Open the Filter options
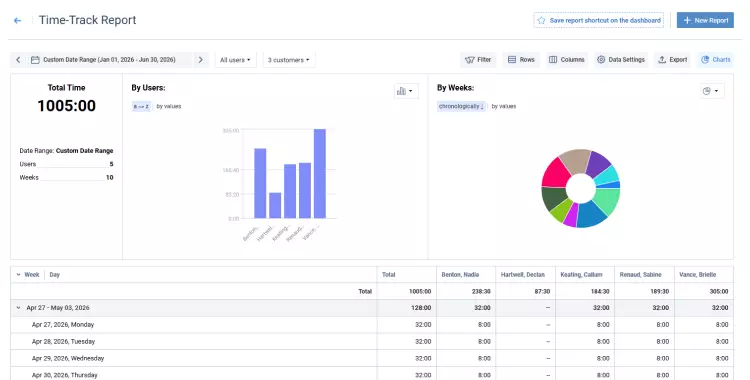Screen dimensions: 750x380 [478, 60]
